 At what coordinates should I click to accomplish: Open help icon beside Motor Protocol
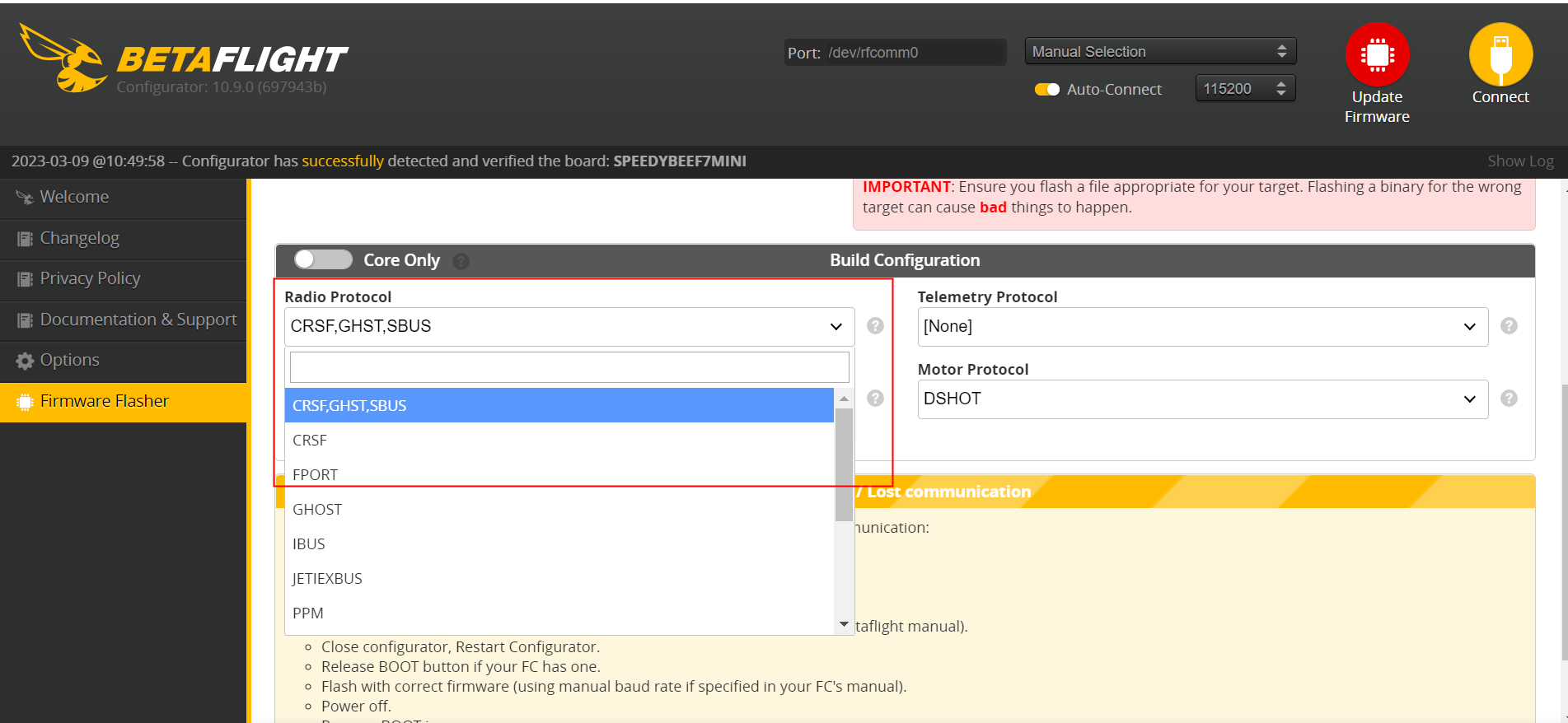pos(1509,399)
